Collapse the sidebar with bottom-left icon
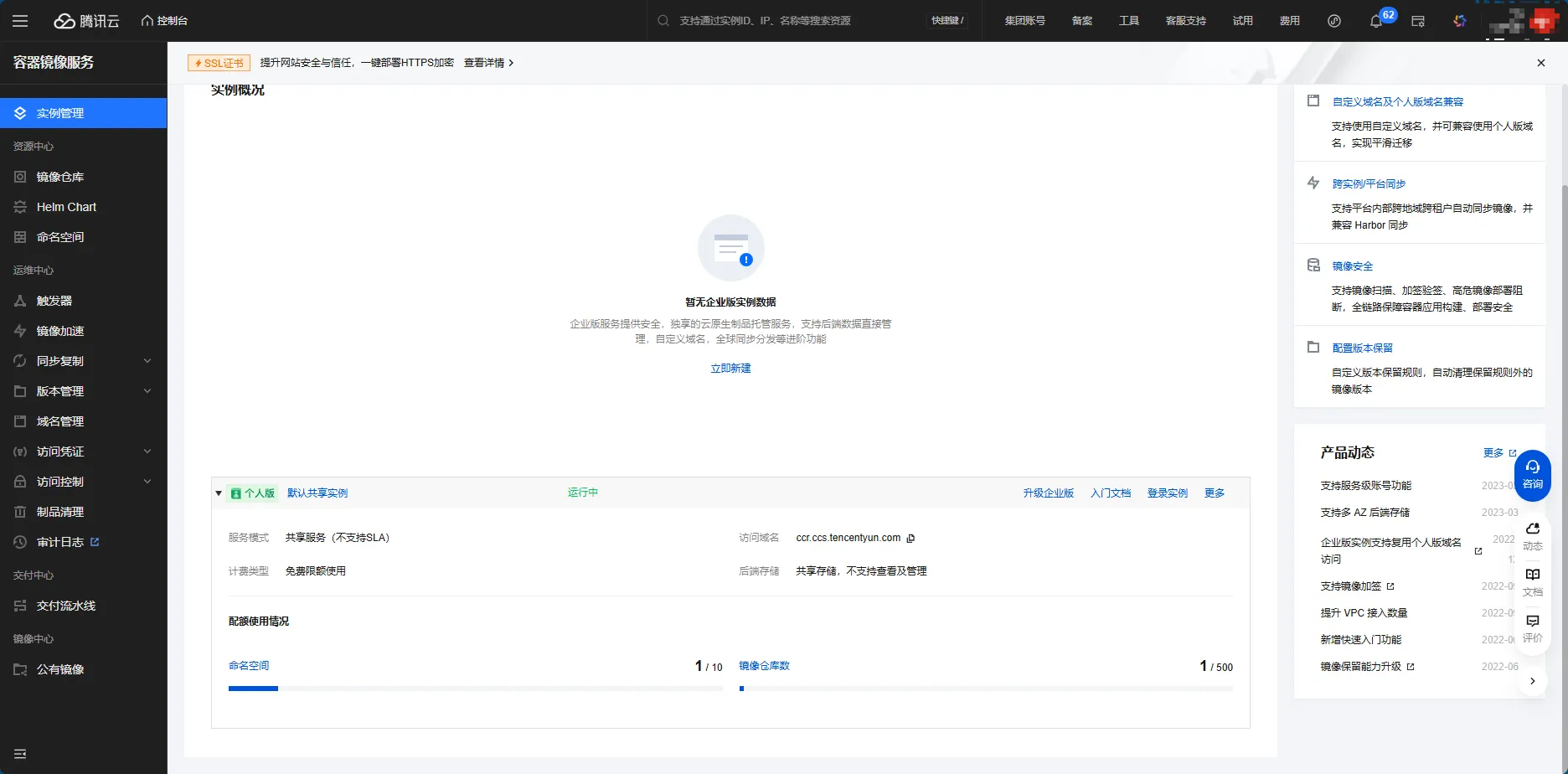The image size is (1568, 774). 20,754
